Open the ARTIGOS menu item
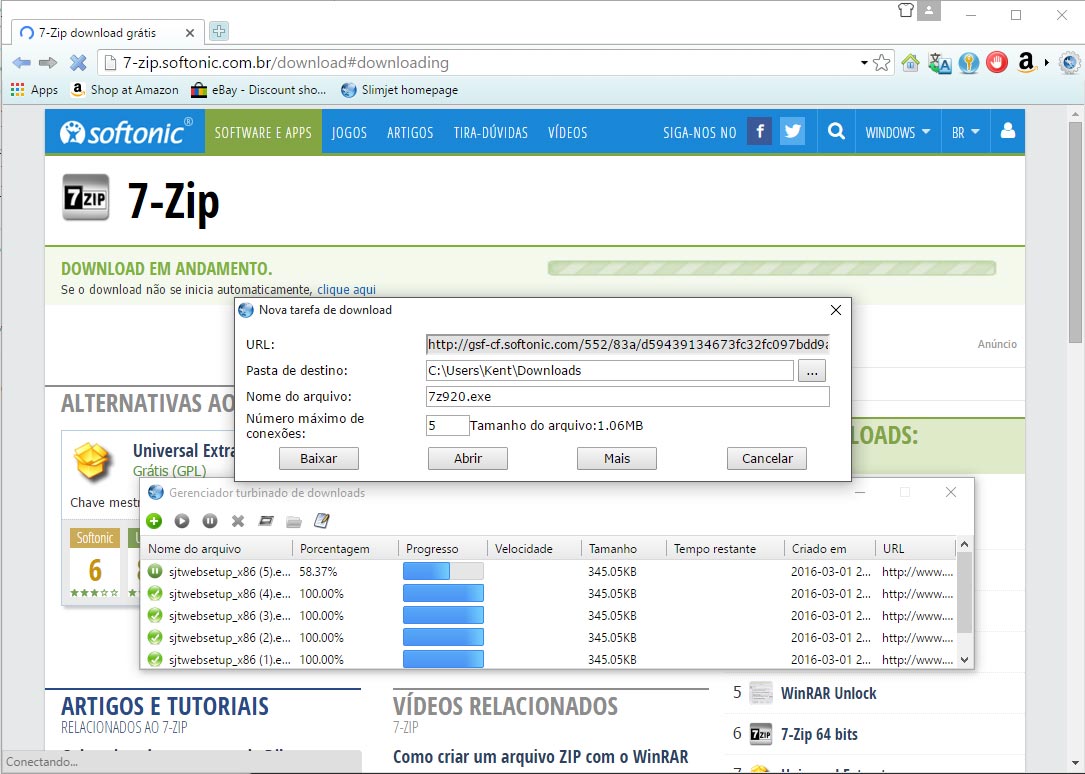1085x774 pixels. 410,132
